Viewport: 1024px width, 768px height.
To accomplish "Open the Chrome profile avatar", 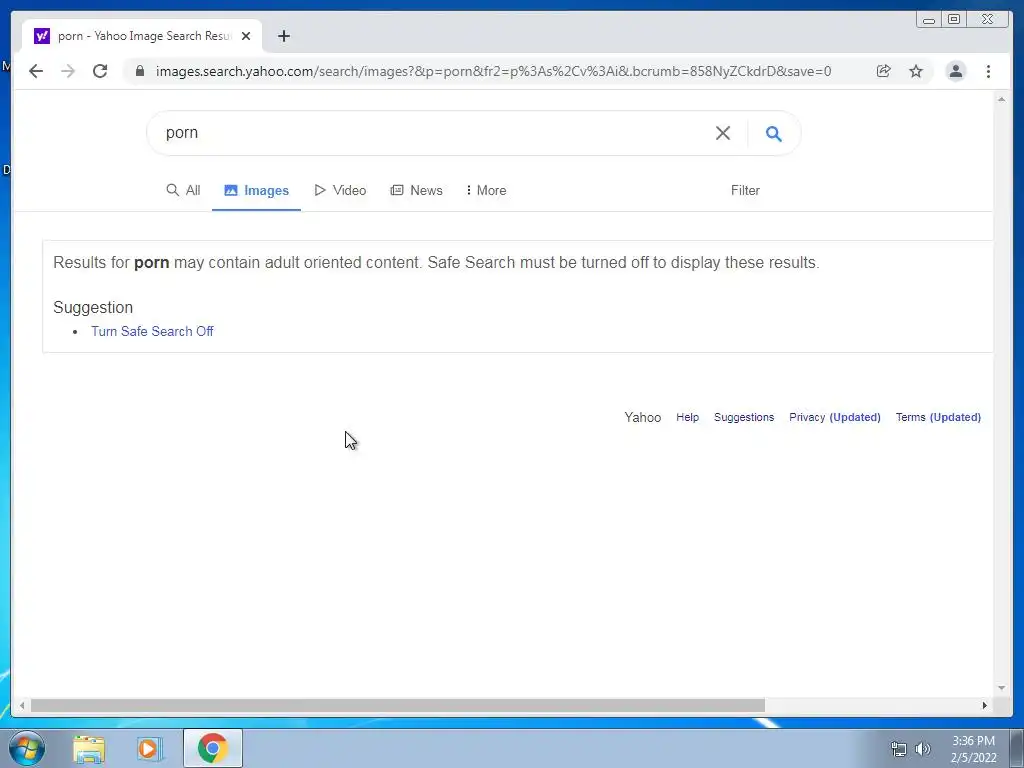I will click(x=955, y=71).
